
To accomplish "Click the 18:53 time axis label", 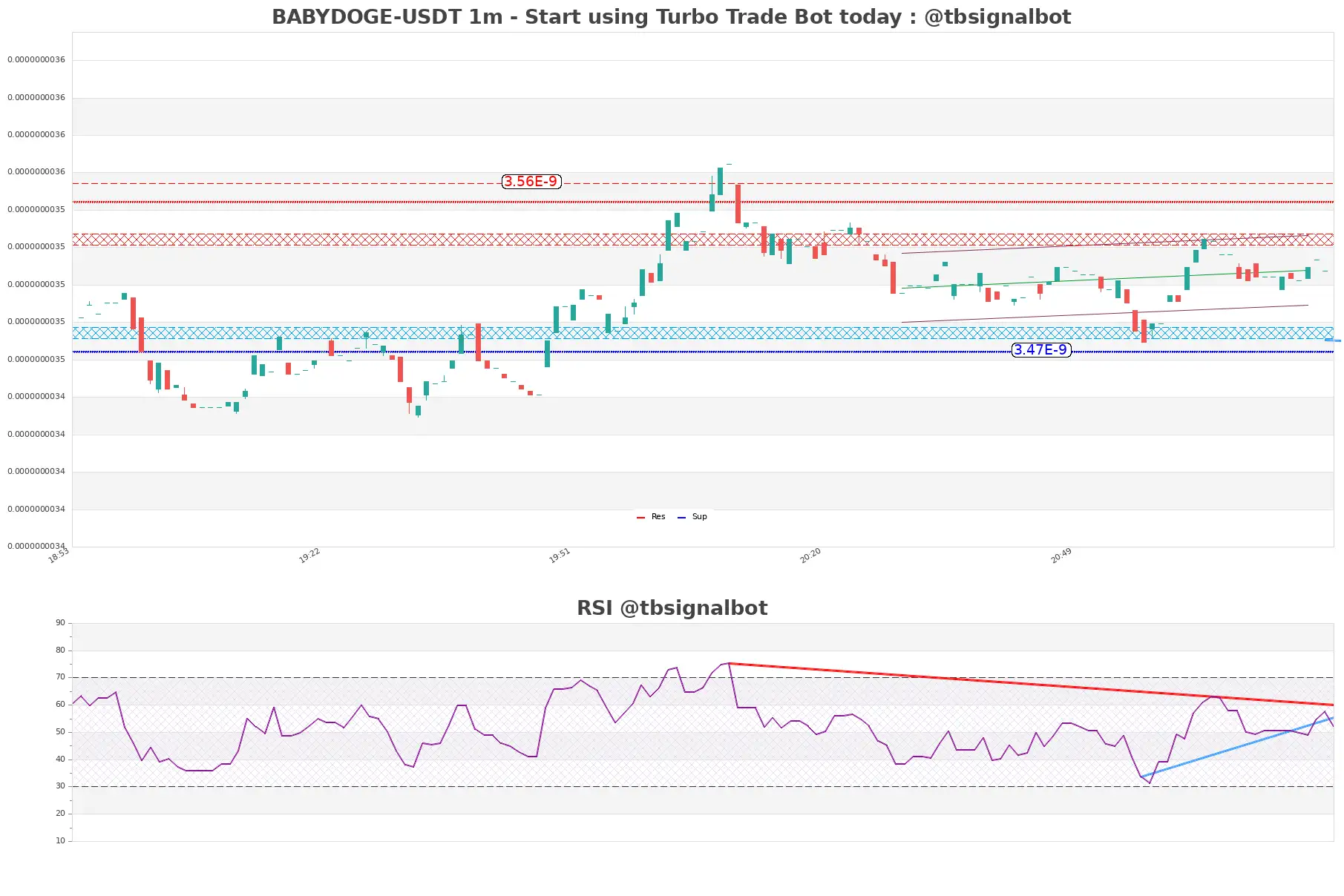I will coord(59,556).
